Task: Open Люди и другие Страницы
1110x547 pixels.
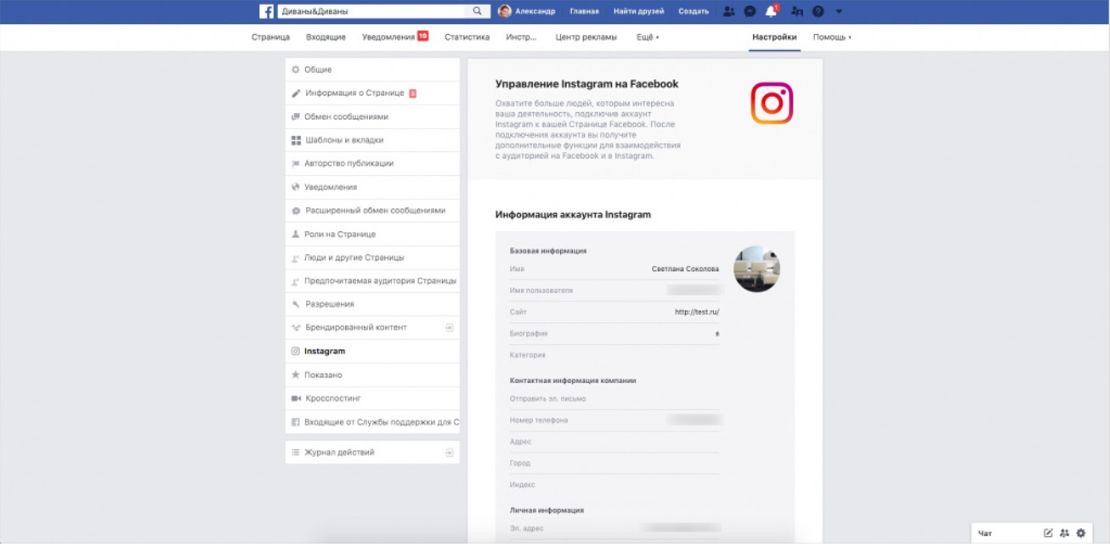Action: click(372, 258)
